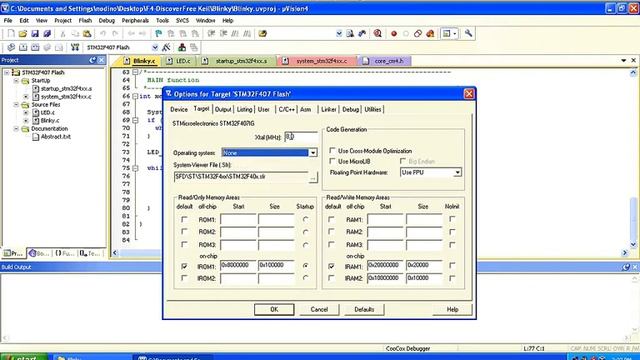Collapse the Source Files folder
The width and height of the screenshot is (640, 360).
(x=16, y=104)
